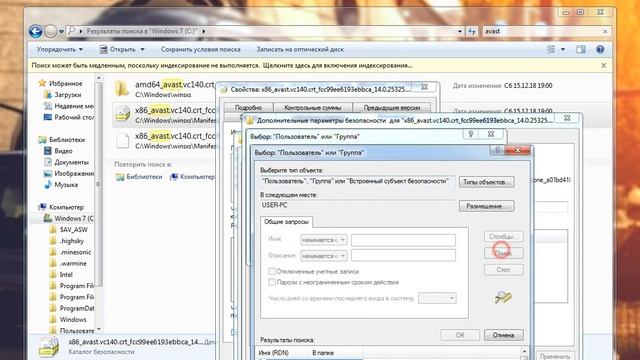Click the indexing info bar message
640x360 pixels.
[x=222, y=65]
